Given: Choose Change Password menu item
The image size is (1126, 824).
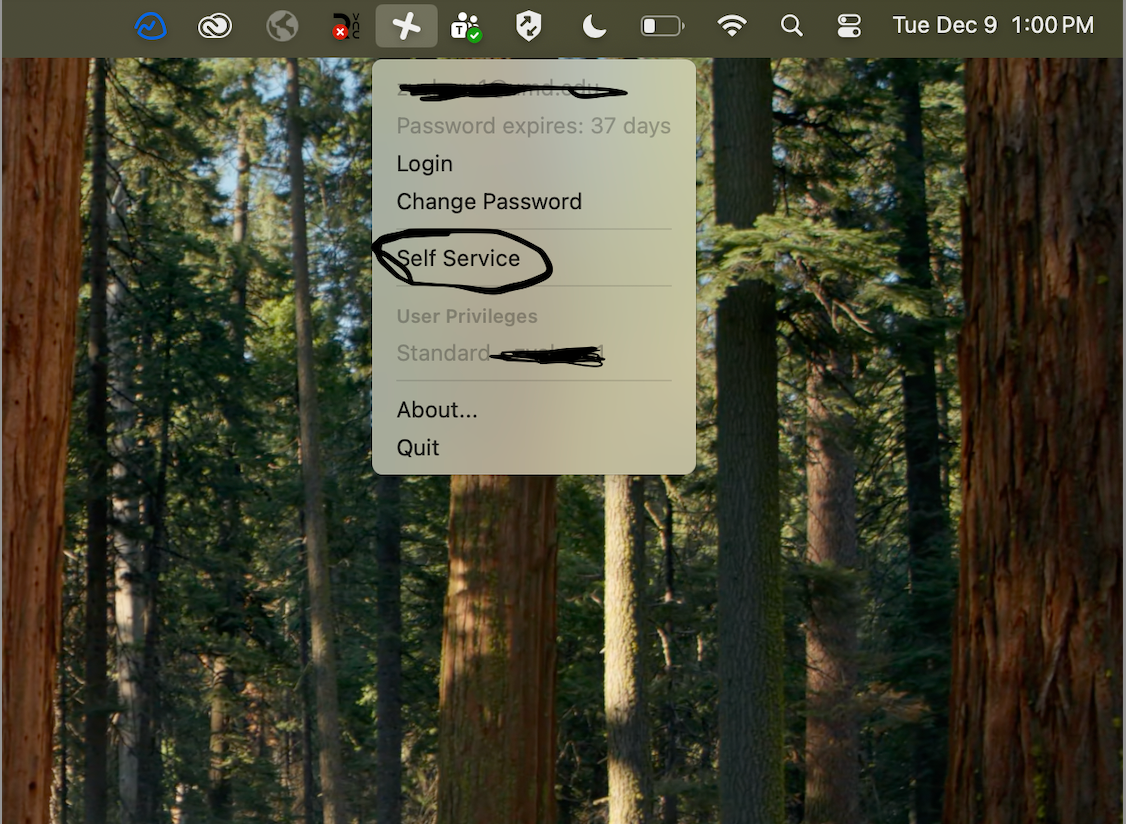Looking at the screenshot, I should pyautogui.click(x=489, y=202).
